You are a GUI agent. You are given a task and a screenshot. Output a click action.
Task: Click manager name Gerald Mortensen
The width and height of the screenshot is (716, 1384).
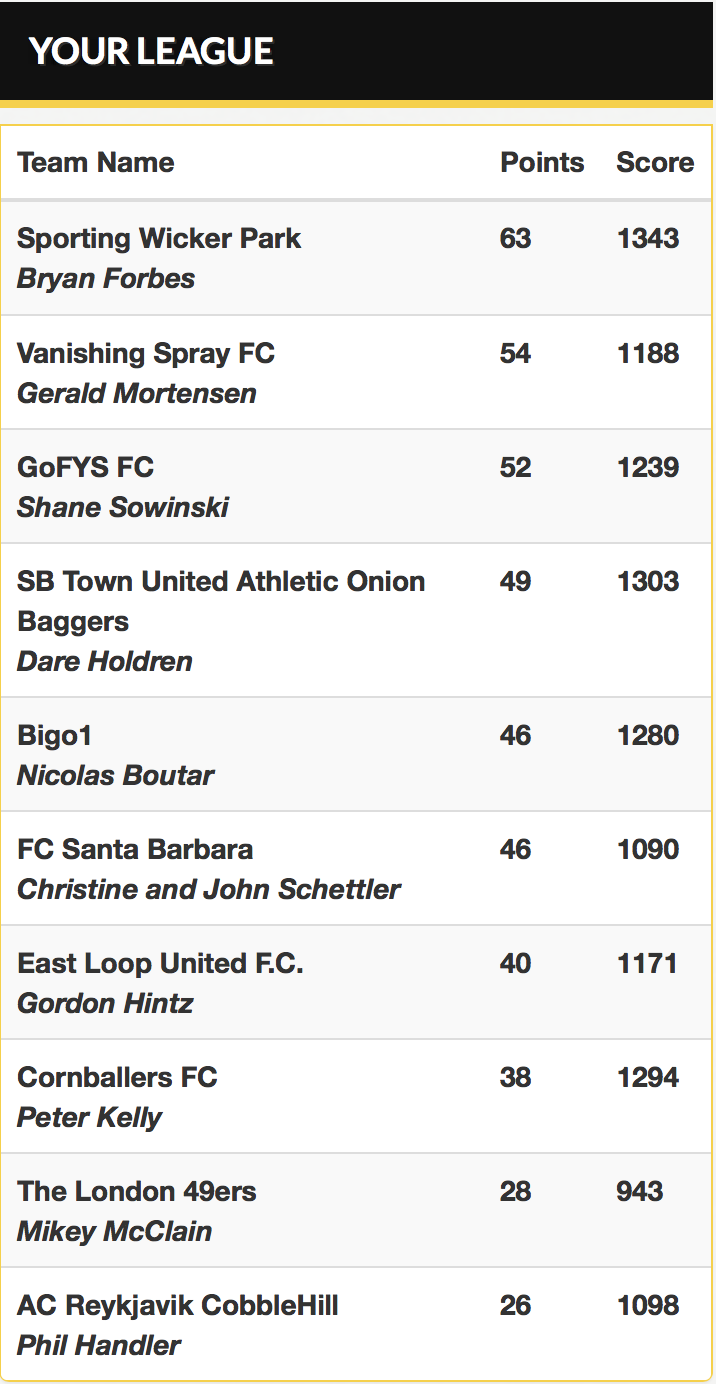(137, 393)
